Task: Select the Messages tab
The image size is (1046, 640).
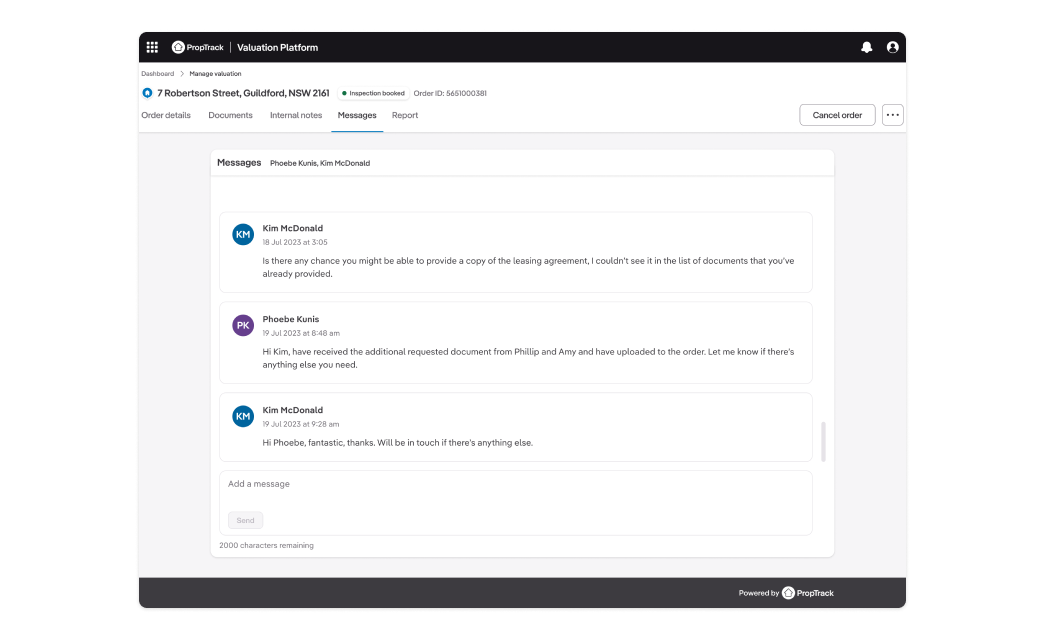Action: pyautogui.click(x=357, y=115)
